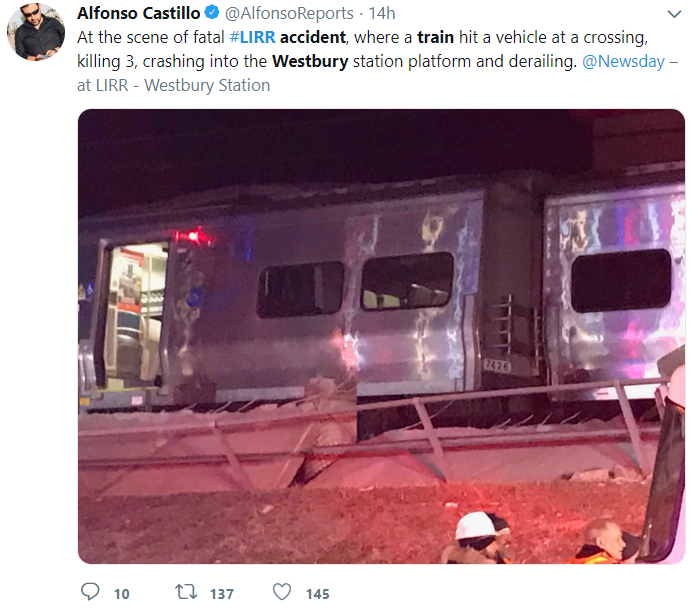Screen dimensions: 698x608
Task: View the 137 retweets count
Action: tap(222, 594)
